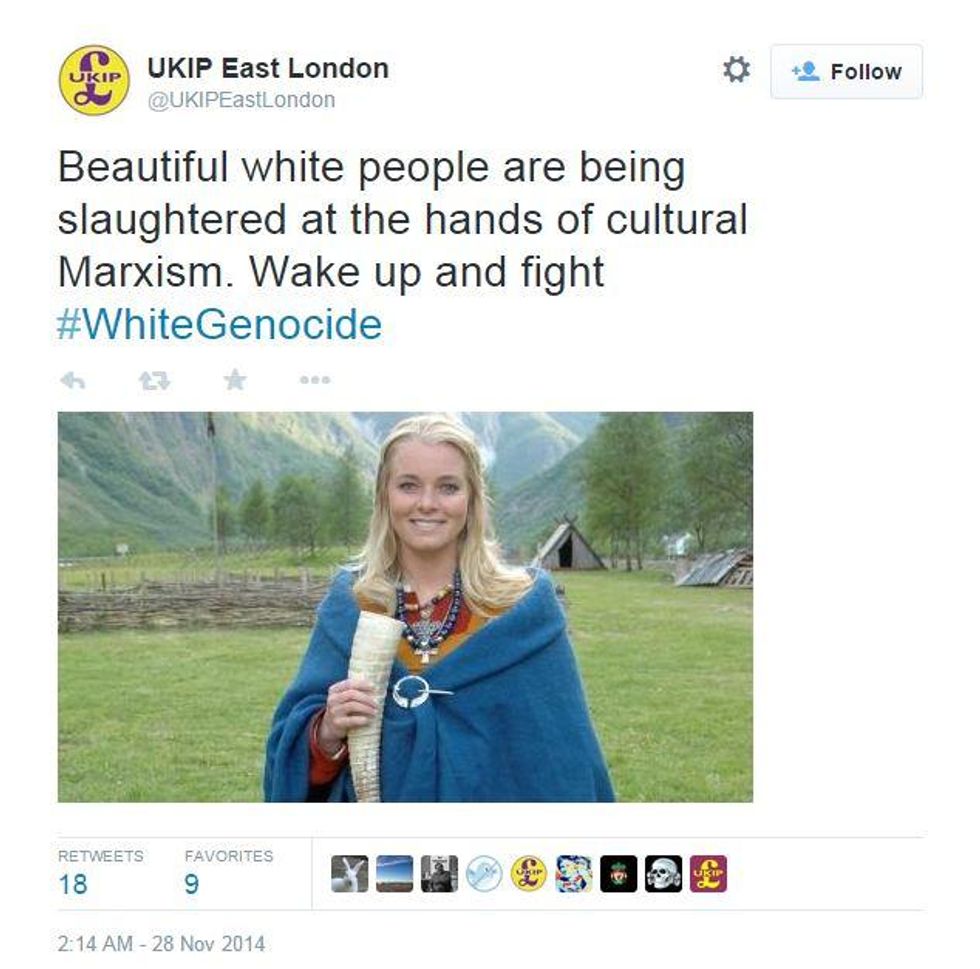Open the skull avatar retweeter
Screen dimensions: 980x969
click(664, 873)
